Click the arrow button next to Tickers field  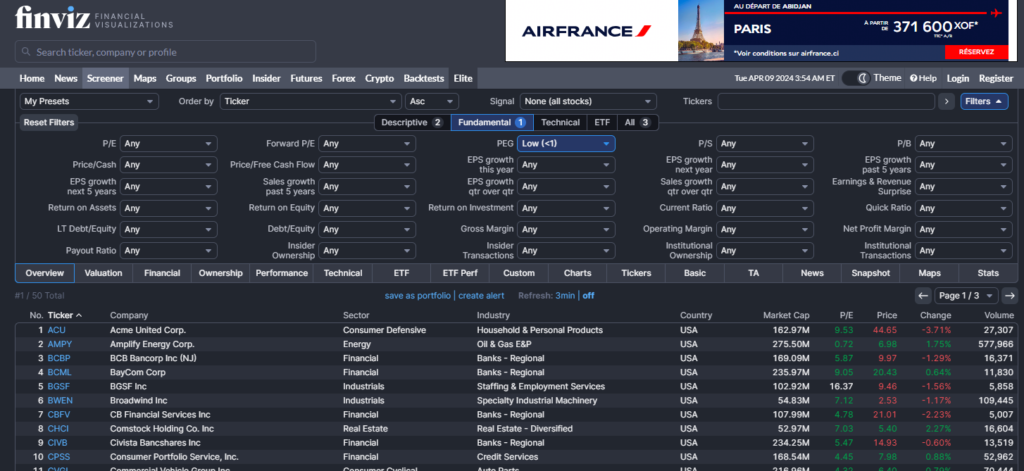click(946, 101)
